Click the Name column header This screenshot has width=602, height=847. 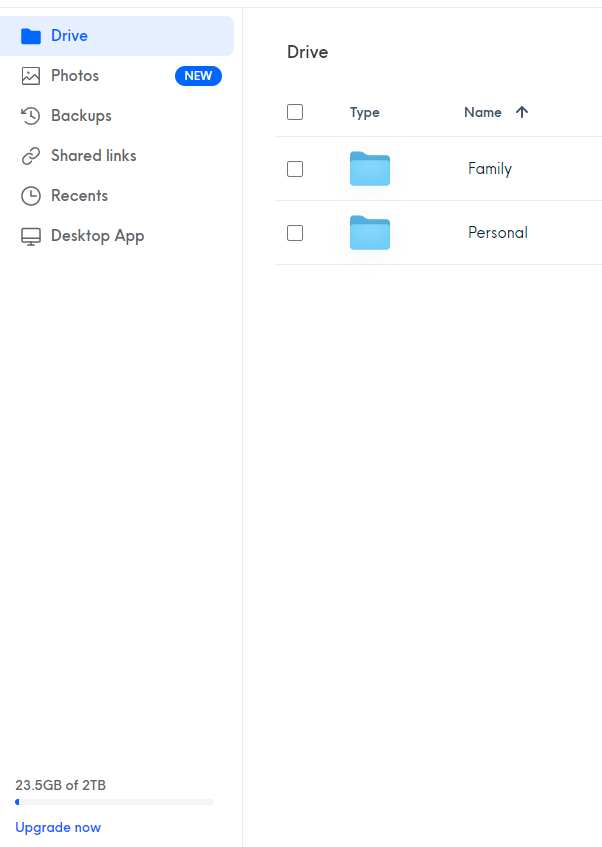tap(481, 112)
